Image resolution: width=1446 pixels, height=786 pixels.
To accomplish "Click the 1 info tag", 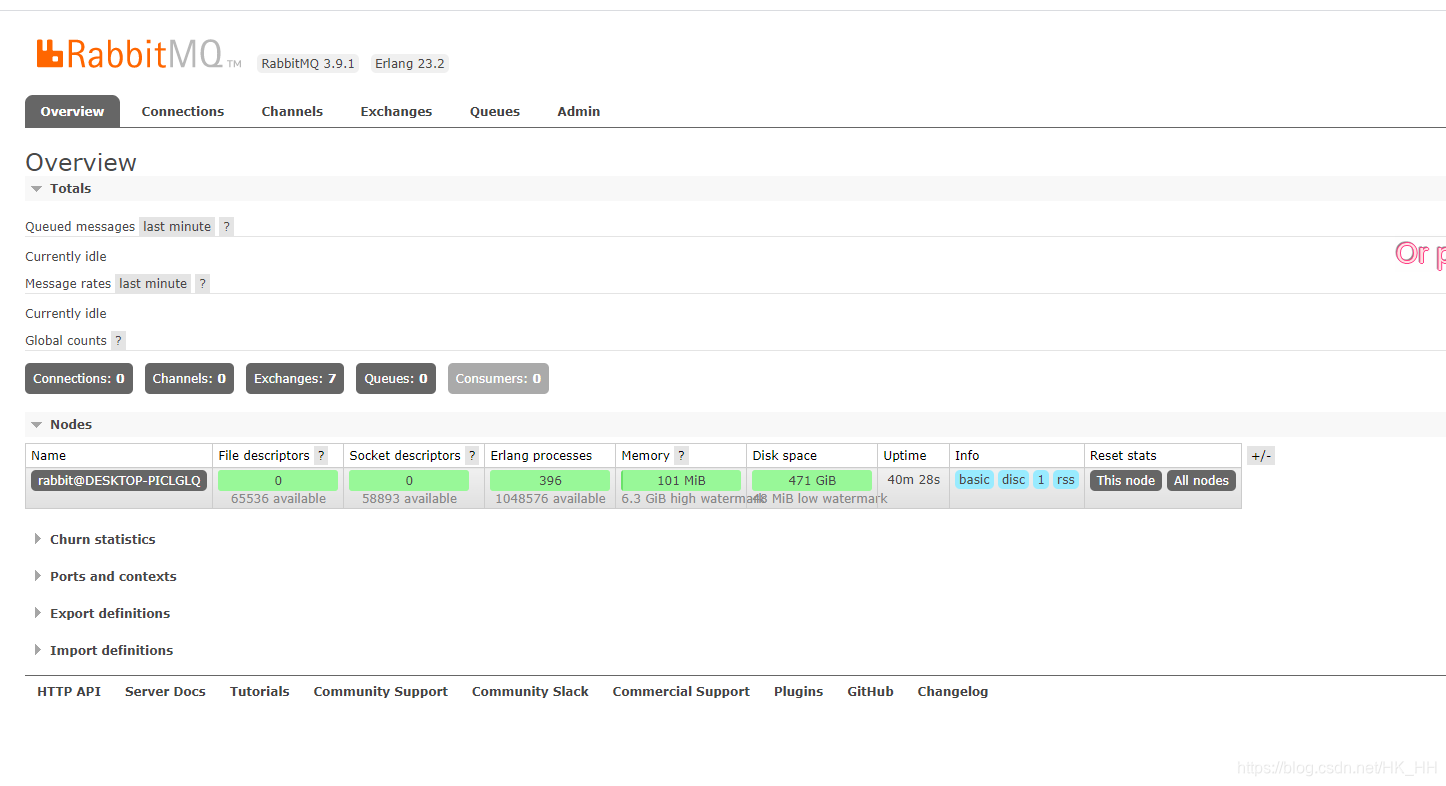I will (1041, 480).
